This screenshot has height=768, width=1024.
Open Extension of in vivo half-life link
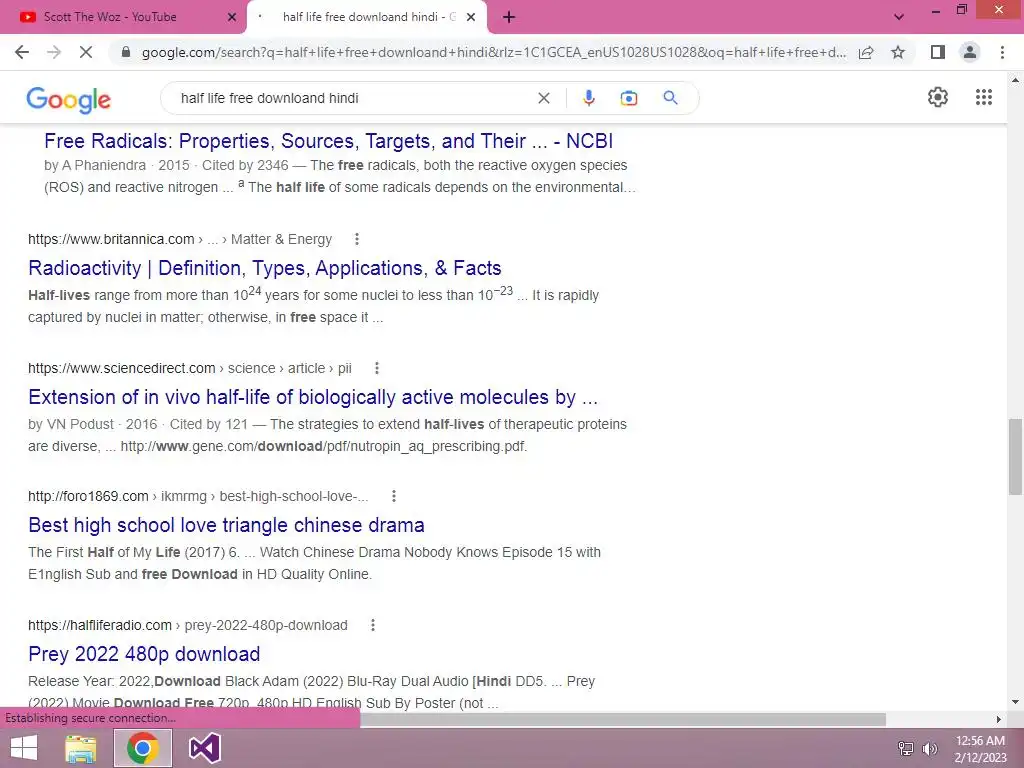[x=313, y=397]
